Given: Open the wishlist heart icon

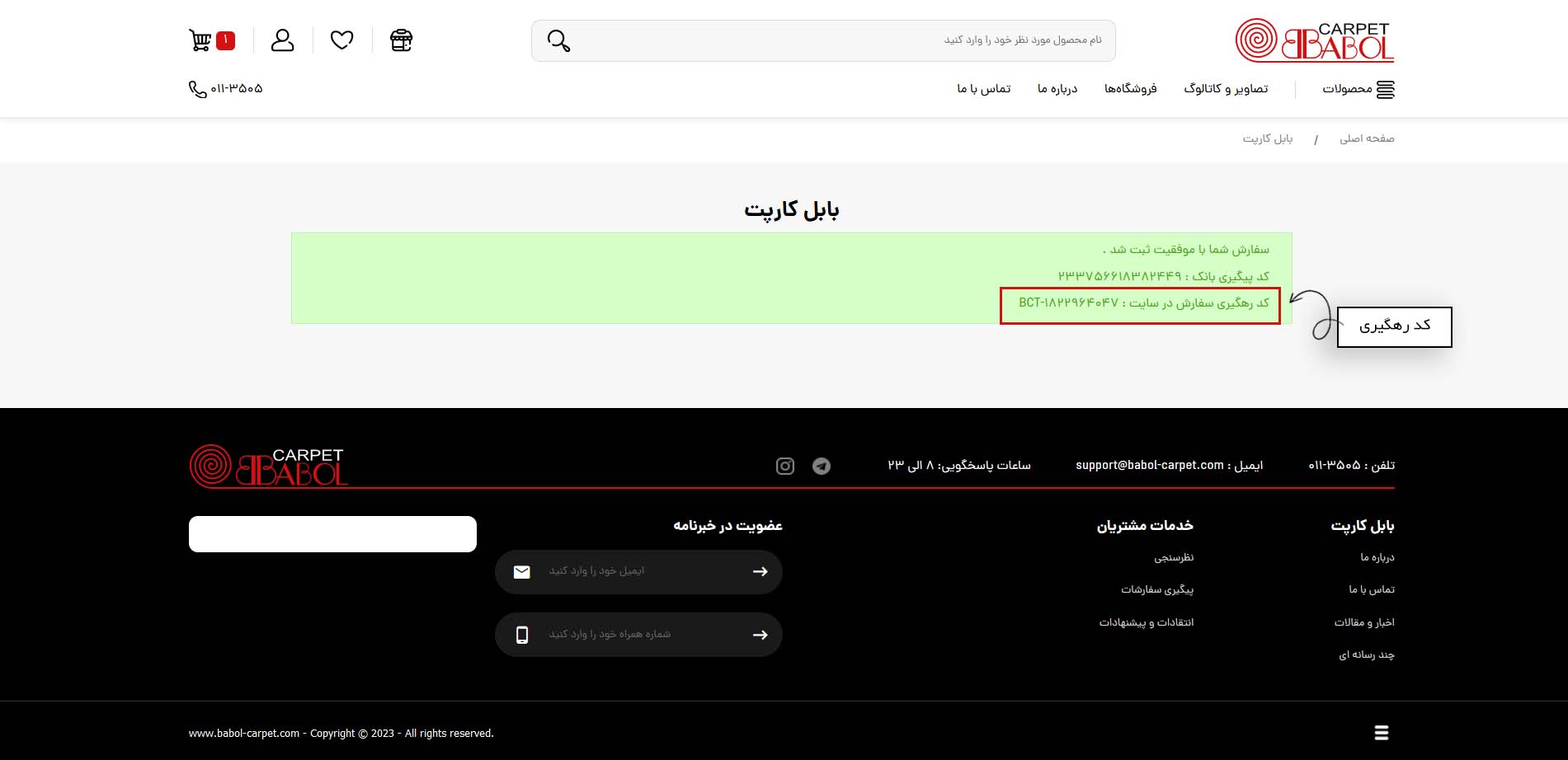Looking at the screenshot, I should point(342,40).
